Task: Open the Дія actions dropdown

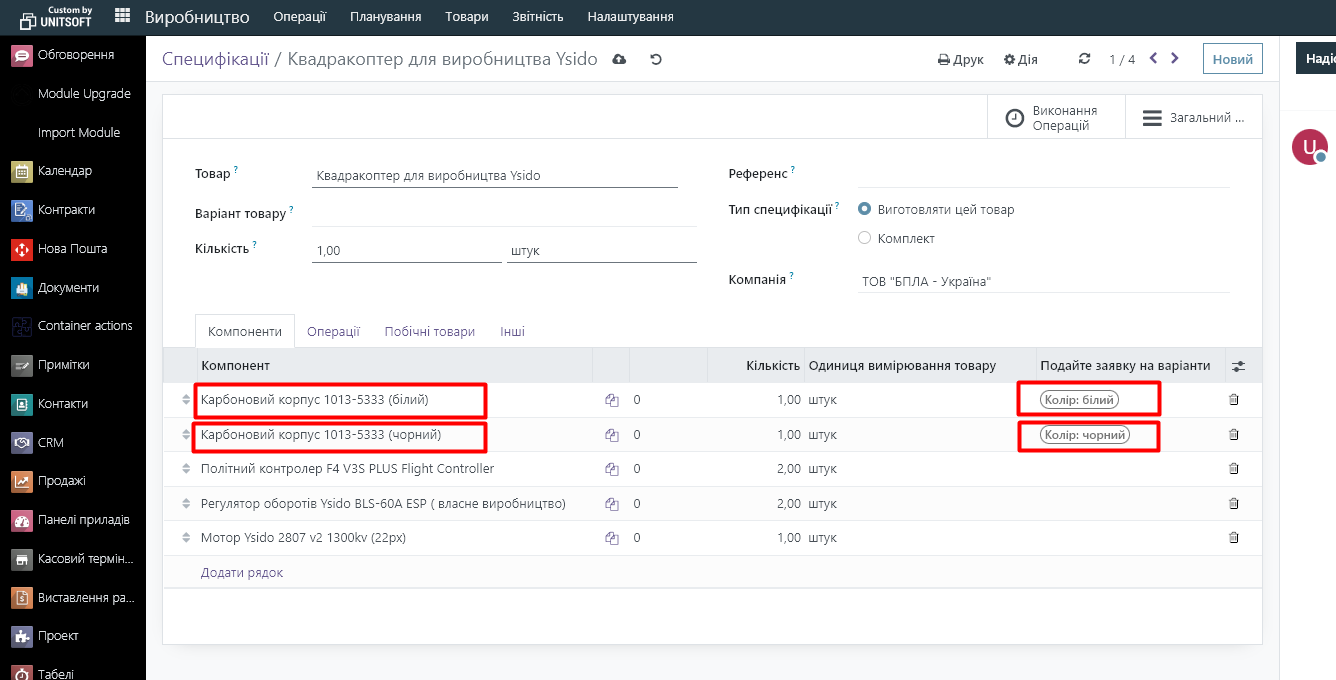Action: coord(1021,60)
